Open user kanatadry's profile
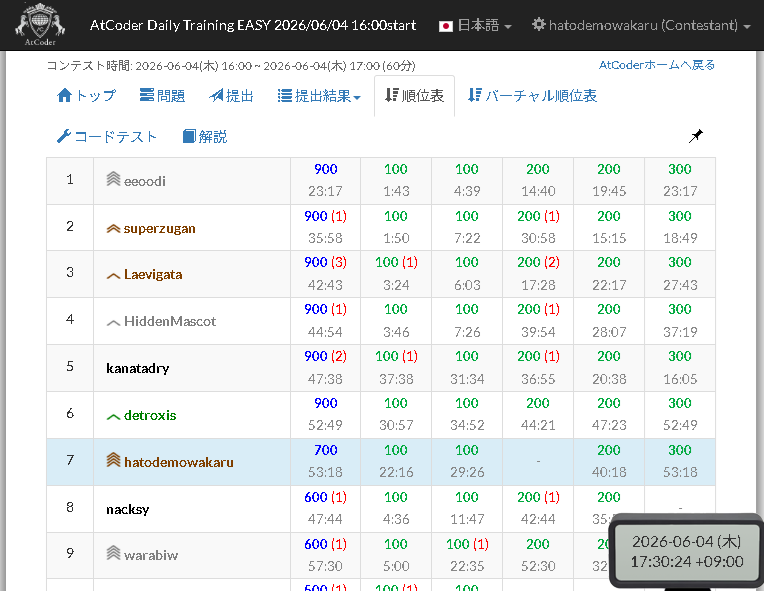Viewport: 764px width, 591px height. pyautogui.click(x=137, y=368)
